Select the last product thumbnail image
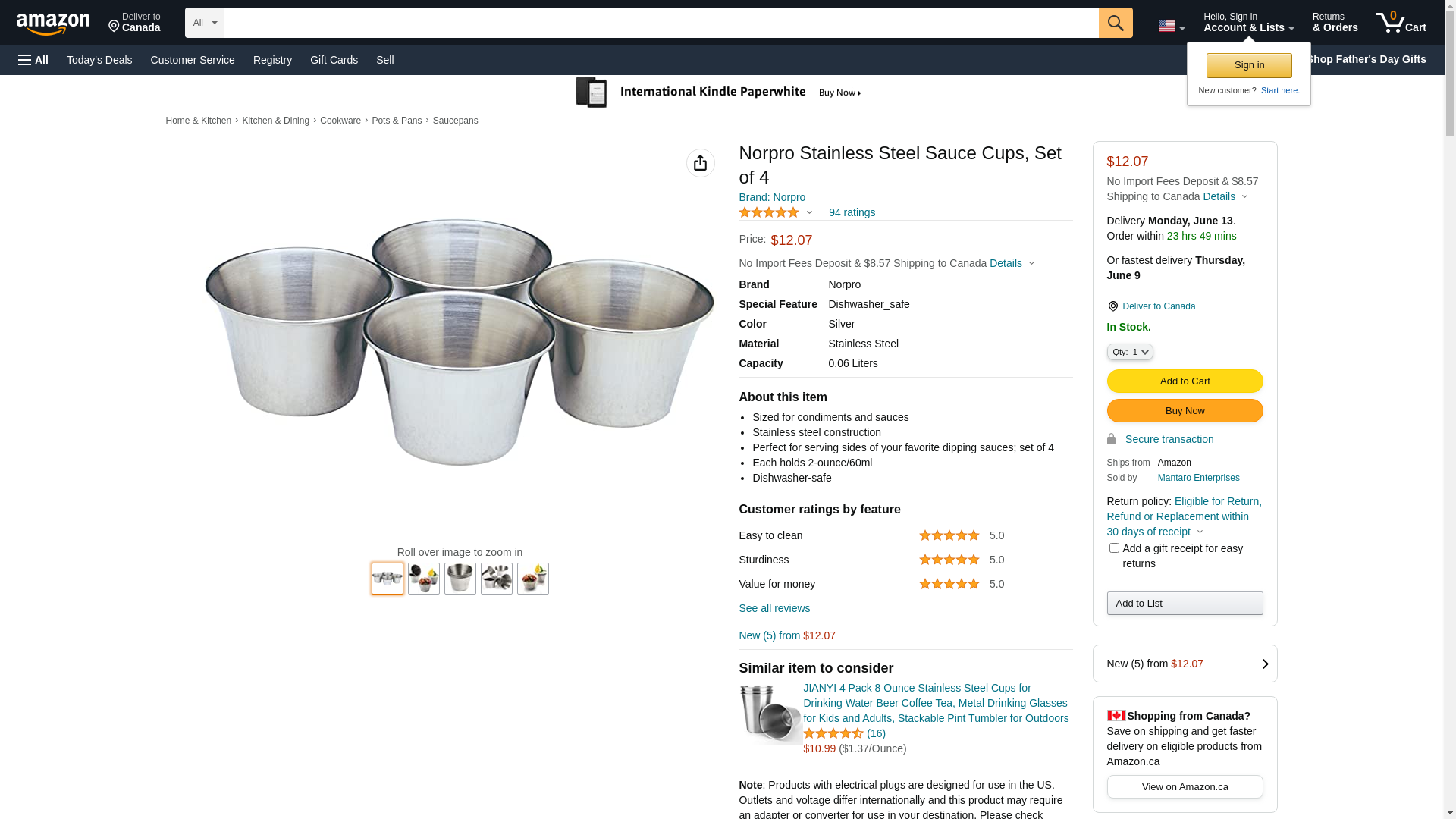 (533, 579)
